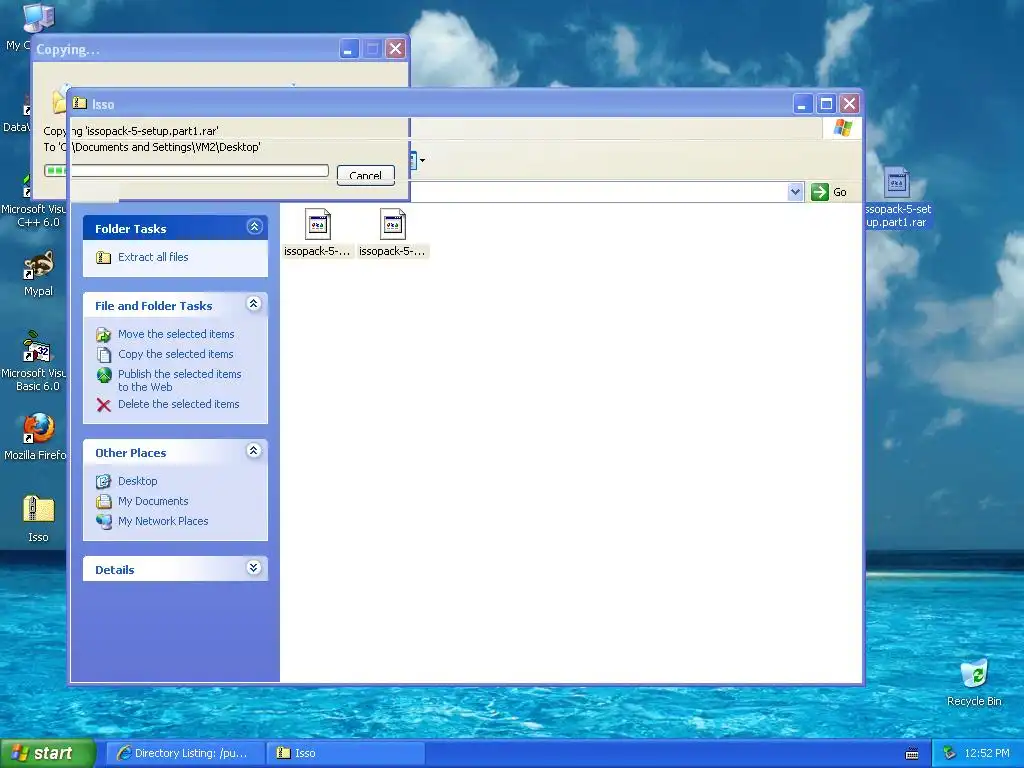Screen dimensions: 1024x768
Task: Click Publish the selected items to the Web
Action: [180, 380]
